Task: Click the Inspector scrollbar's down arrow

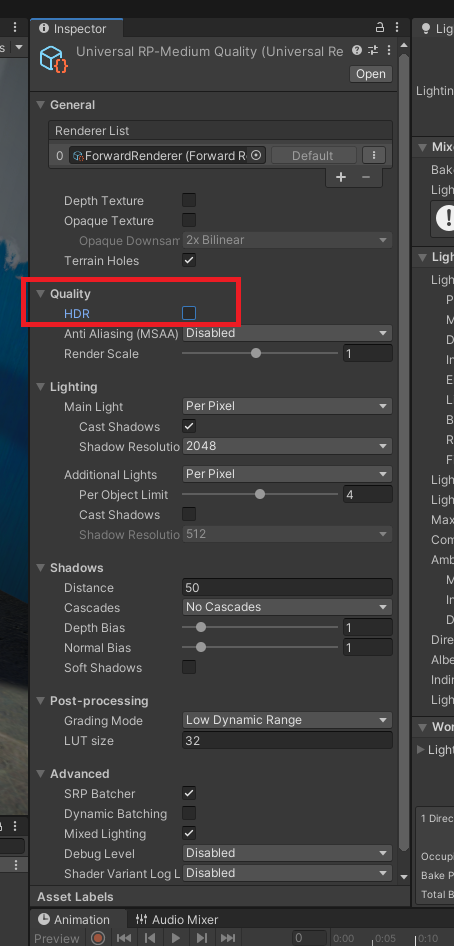Action: point(404,875)
